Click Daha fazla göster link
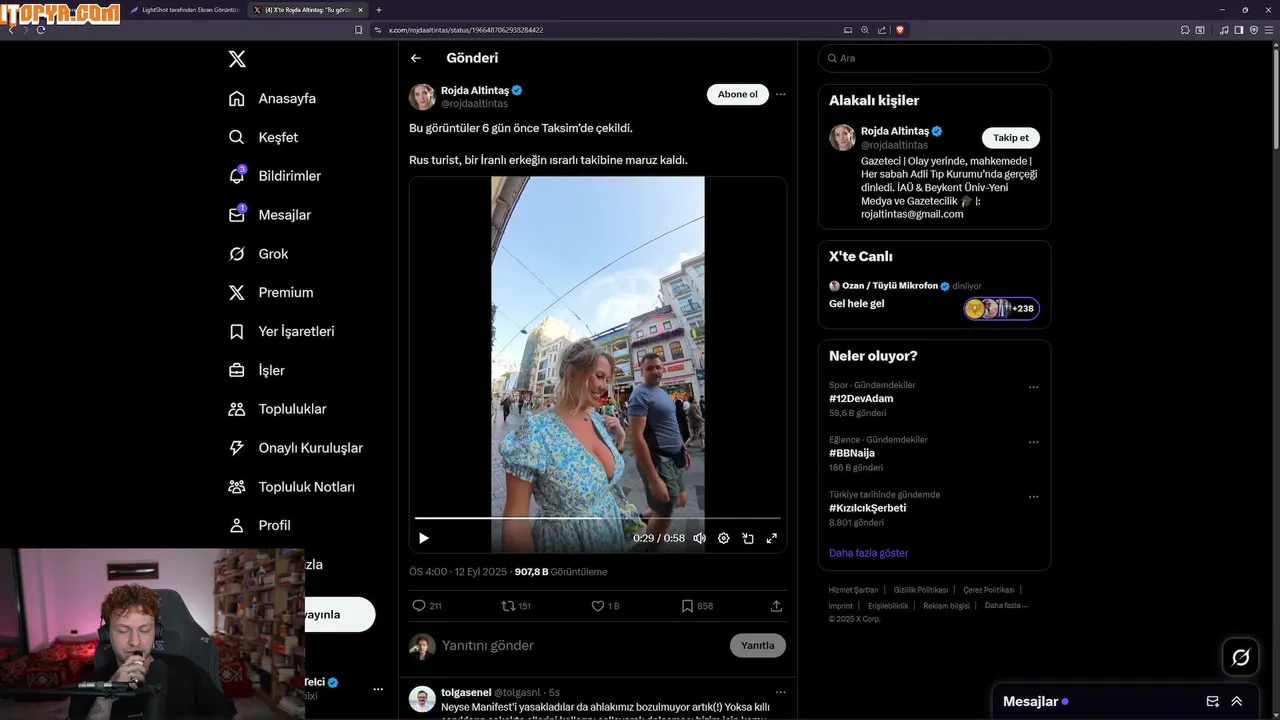This screenshot has width=1280, height=720. (869, 553)
